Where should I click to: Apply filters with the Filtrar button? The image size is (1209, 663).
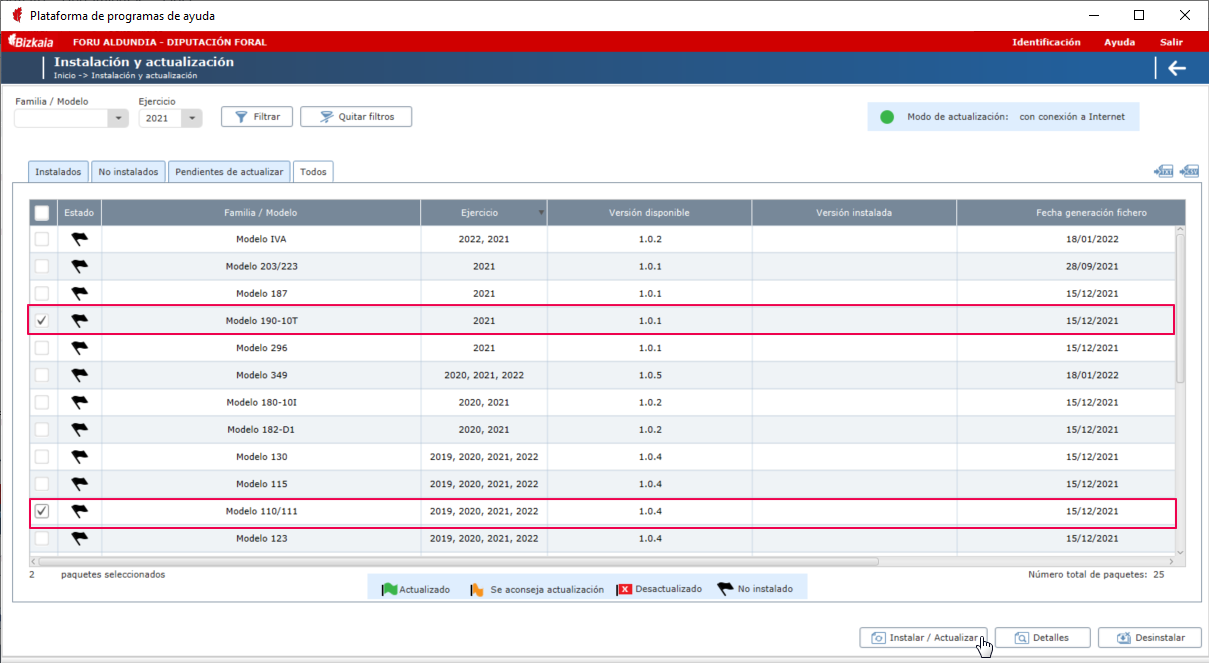pos(257,117)
